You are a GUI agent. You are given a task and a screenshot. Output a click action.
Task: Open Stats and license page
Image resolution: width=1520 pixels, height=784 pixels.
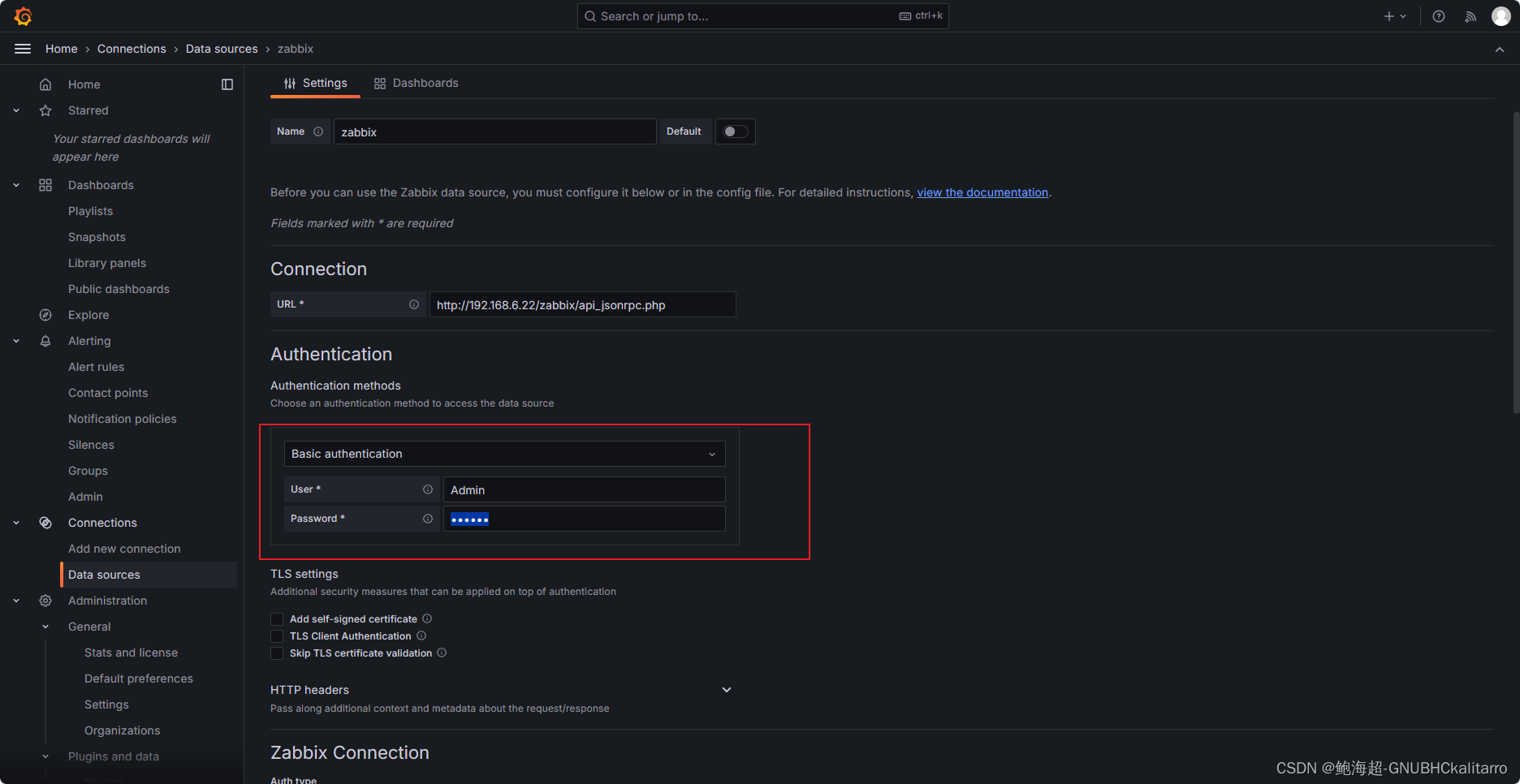(x=131, y=653)
